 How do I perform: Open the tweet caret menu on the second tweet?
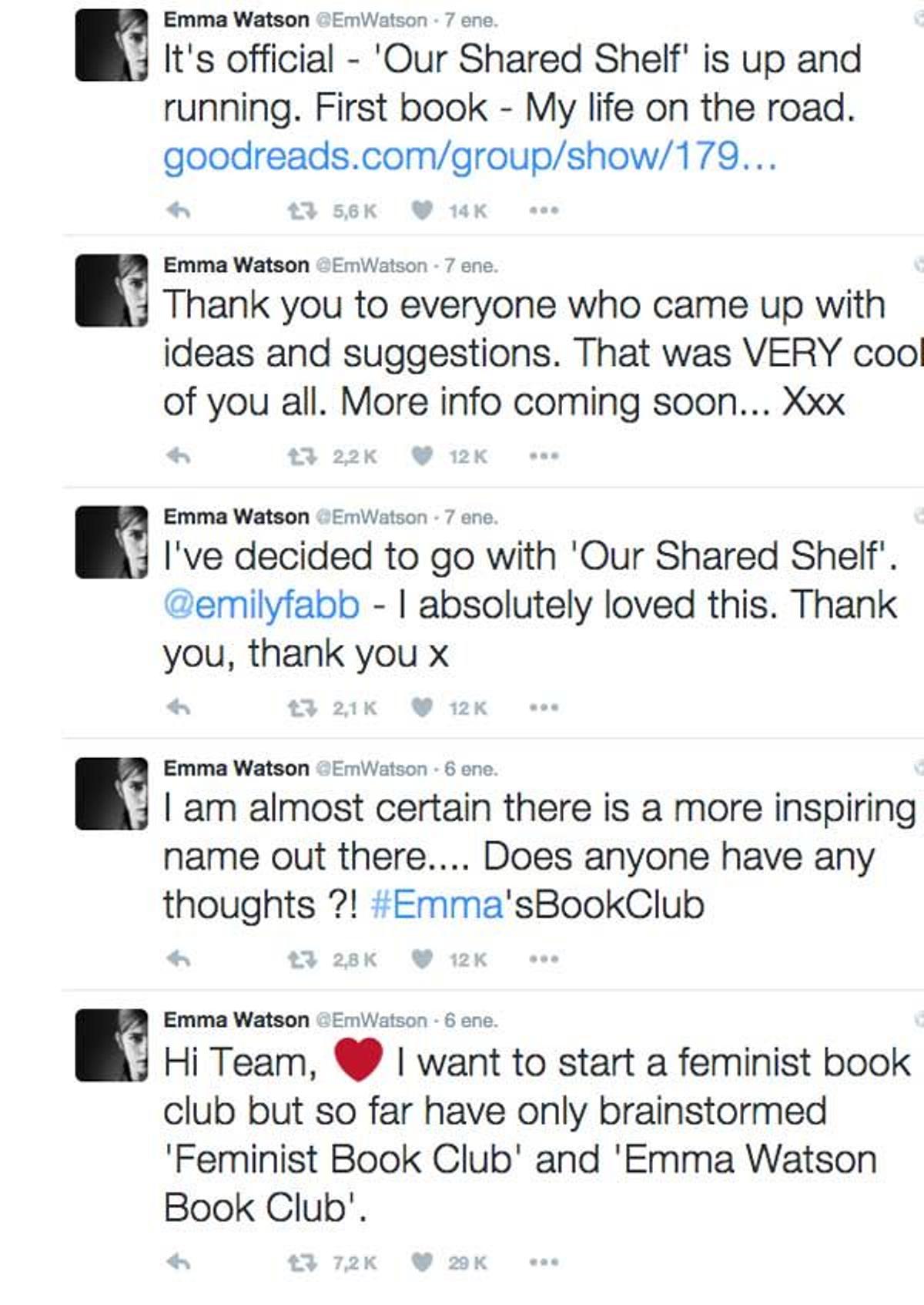918,263
